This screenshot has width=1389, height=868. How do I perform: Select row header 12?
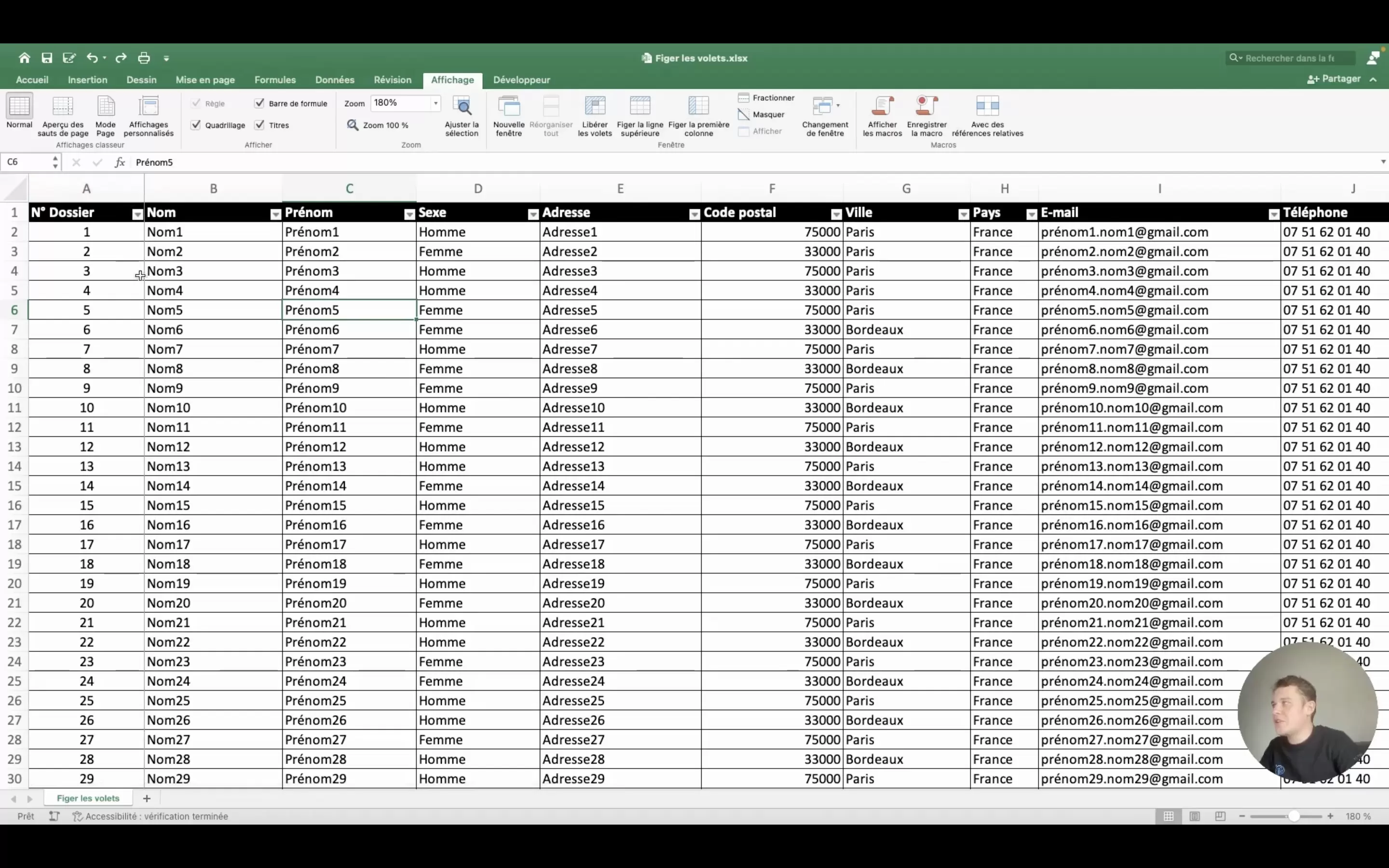pos(14,427)
